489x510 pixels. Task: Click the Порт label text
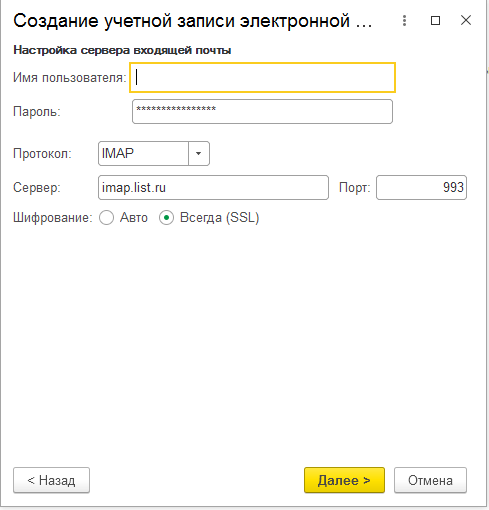point(355,188)
